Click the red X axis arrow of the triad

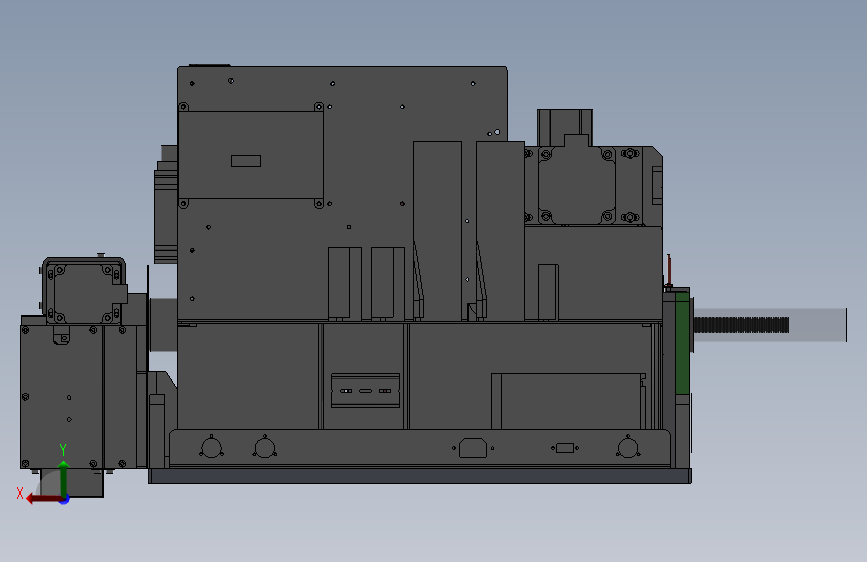point(43,499)
